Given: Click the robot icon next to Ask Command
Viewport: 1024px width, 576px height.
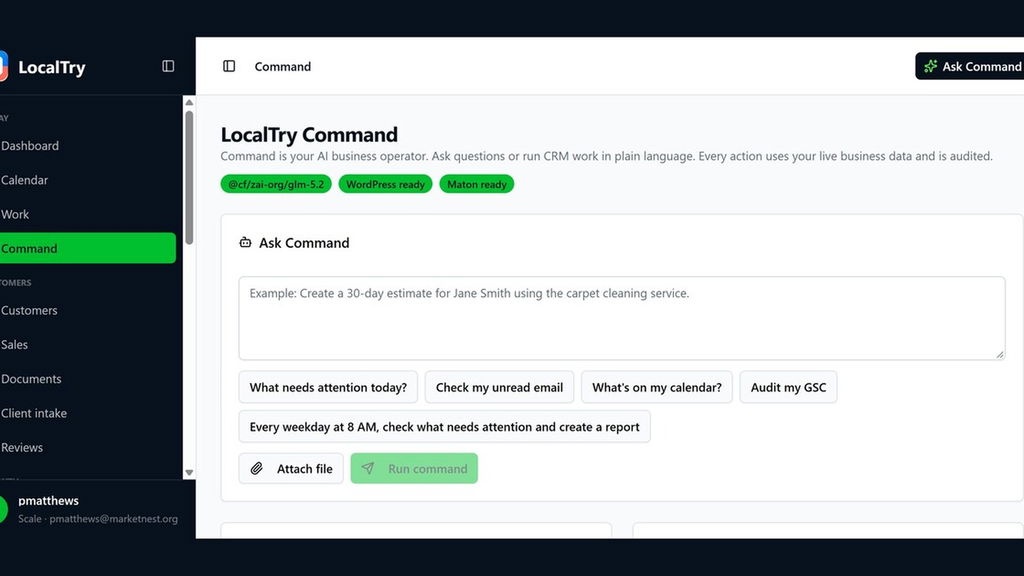Looking at the screenshot, I should coord(245,243).
